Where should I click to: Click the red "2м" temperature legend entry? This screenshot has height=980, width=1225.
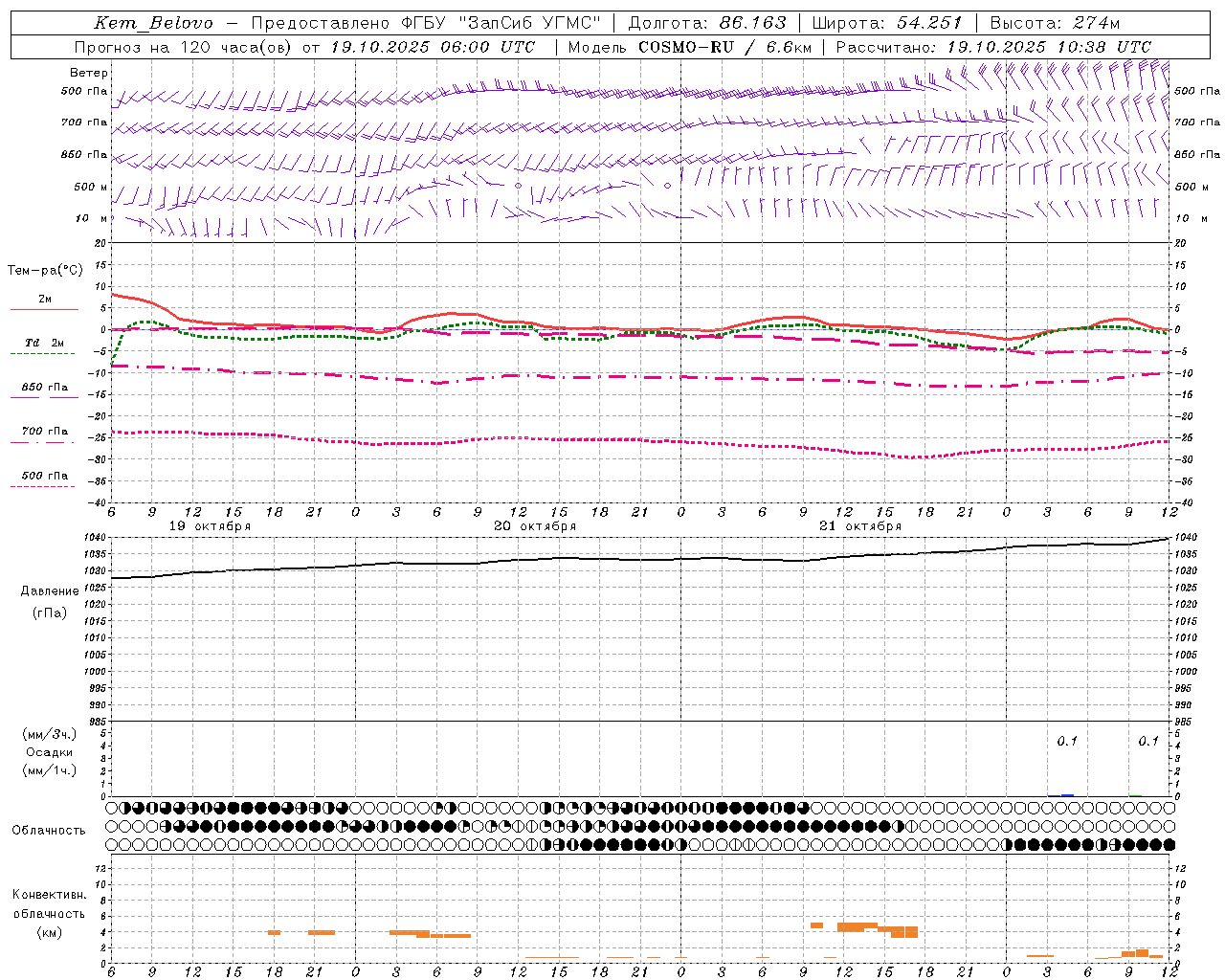coord(44,300)
